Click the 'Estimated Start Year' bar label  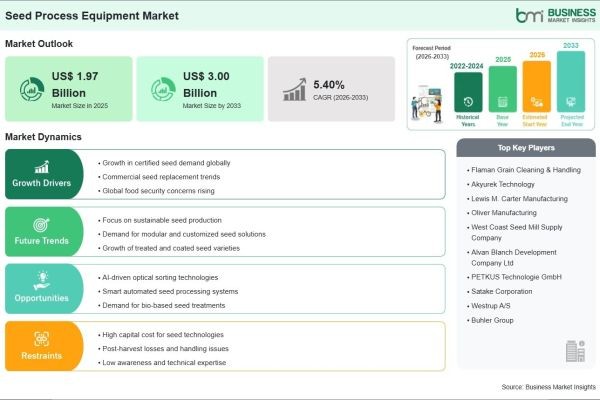[x=535, y=121]
